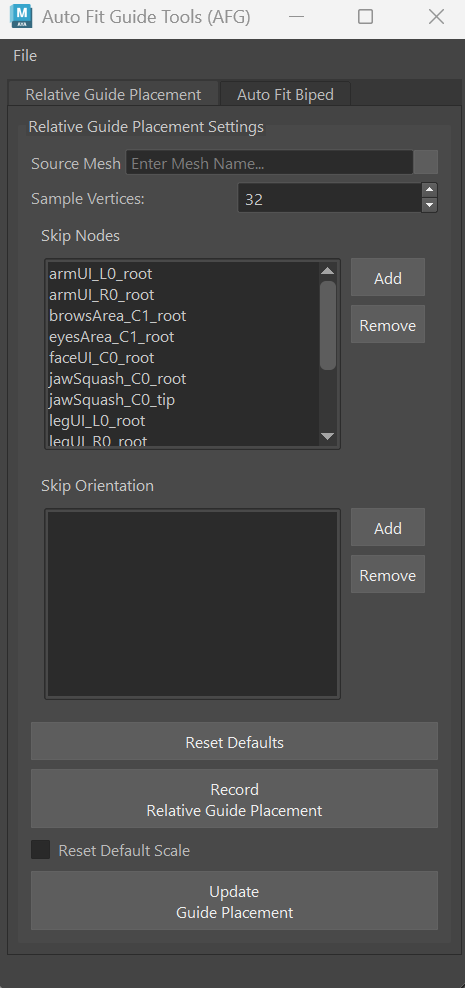Viewport: 465px width, 988px height.
Task: Select armUI_L0_root in Skip Nodes list
Action: [x=183, y=273]
